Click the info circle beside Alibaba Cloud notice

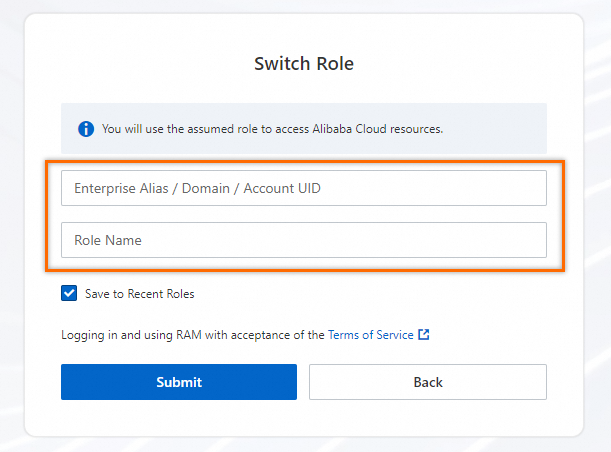point(86,129)
